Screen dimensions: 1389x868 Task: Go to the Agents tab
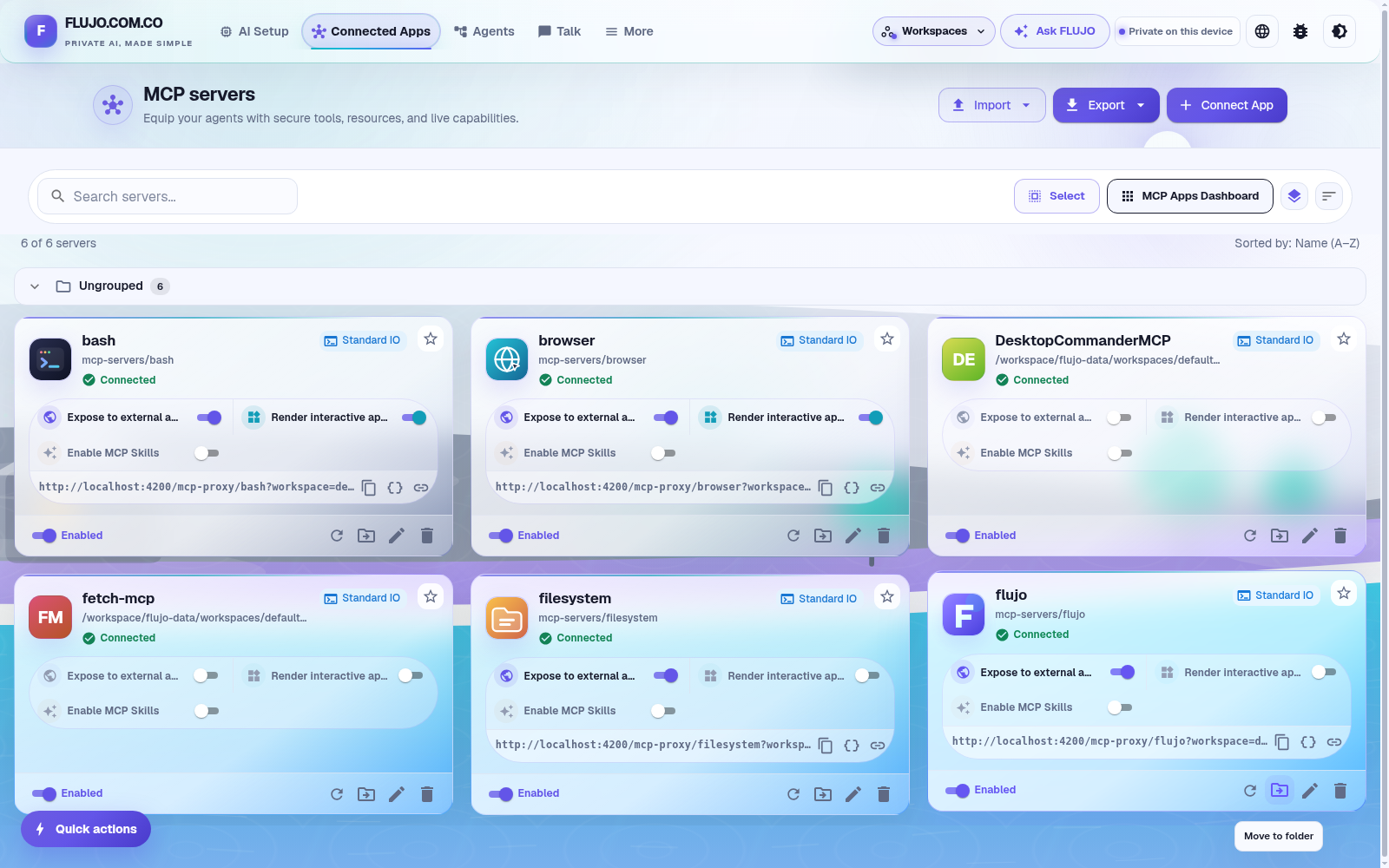[484, 31]
